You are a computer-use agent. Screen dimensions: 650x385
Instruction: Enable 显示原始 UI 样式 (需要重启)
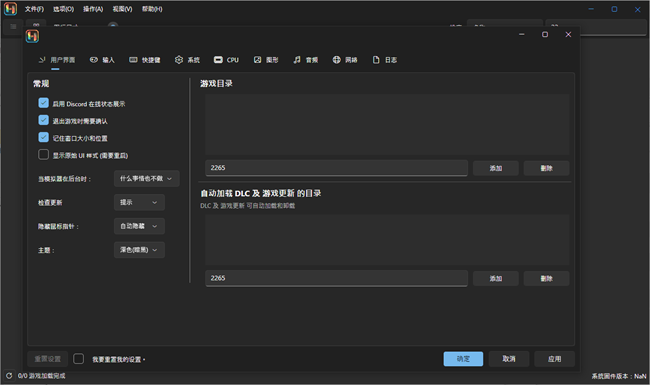(44, 155)
